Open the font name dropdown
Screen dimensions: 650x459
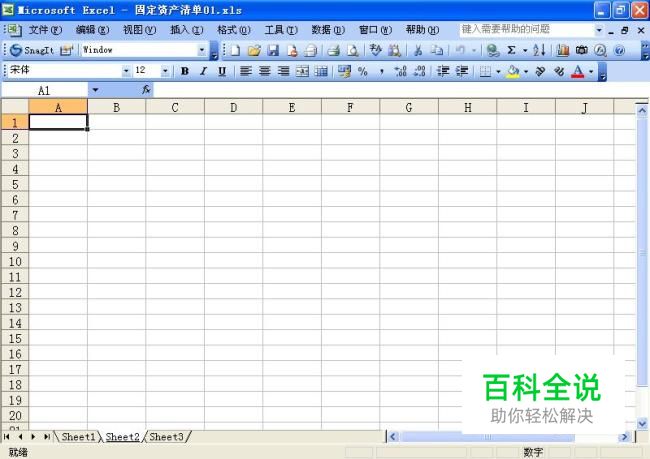[x=126, y=71]
